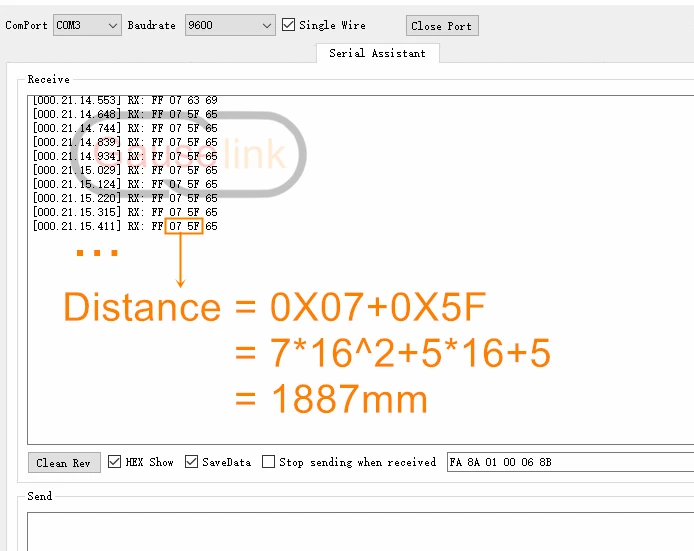The image size is (694, 551).
Task: Click the highlighted 07 5F bytes
Action: [x=184, y=226]
